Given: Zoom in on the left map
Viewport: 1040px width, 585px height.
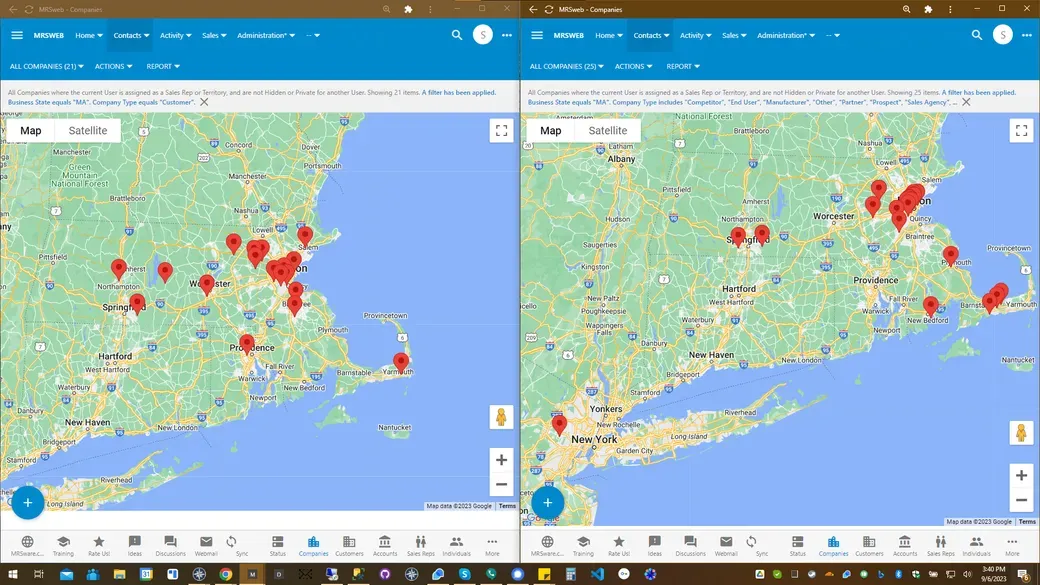Looking at the screenshot, I should tap(501, 460).
